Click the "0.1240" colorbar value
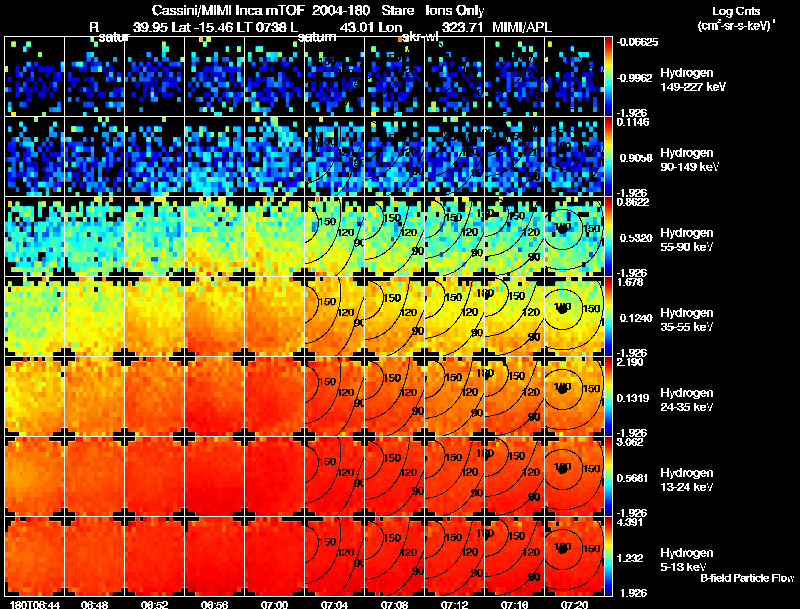 point(636,318)
